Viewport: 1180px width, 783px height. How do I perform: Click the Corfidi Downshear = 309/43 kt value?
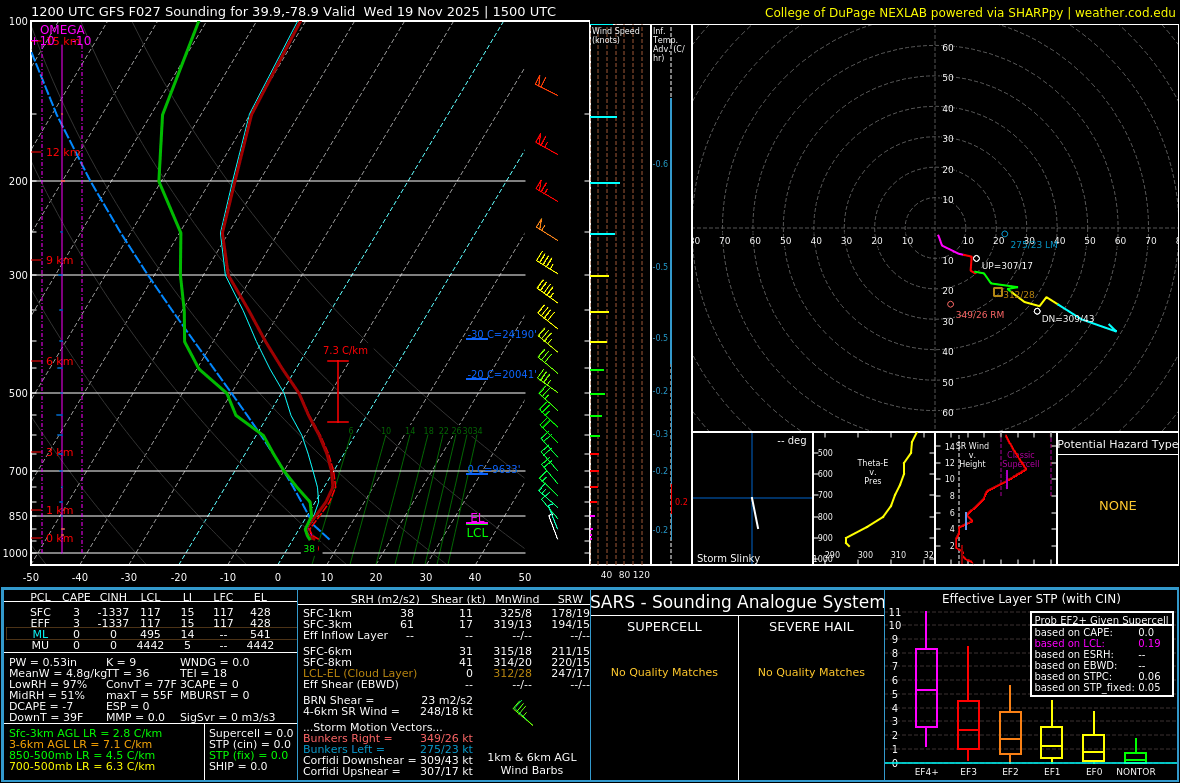coord(388,760)
